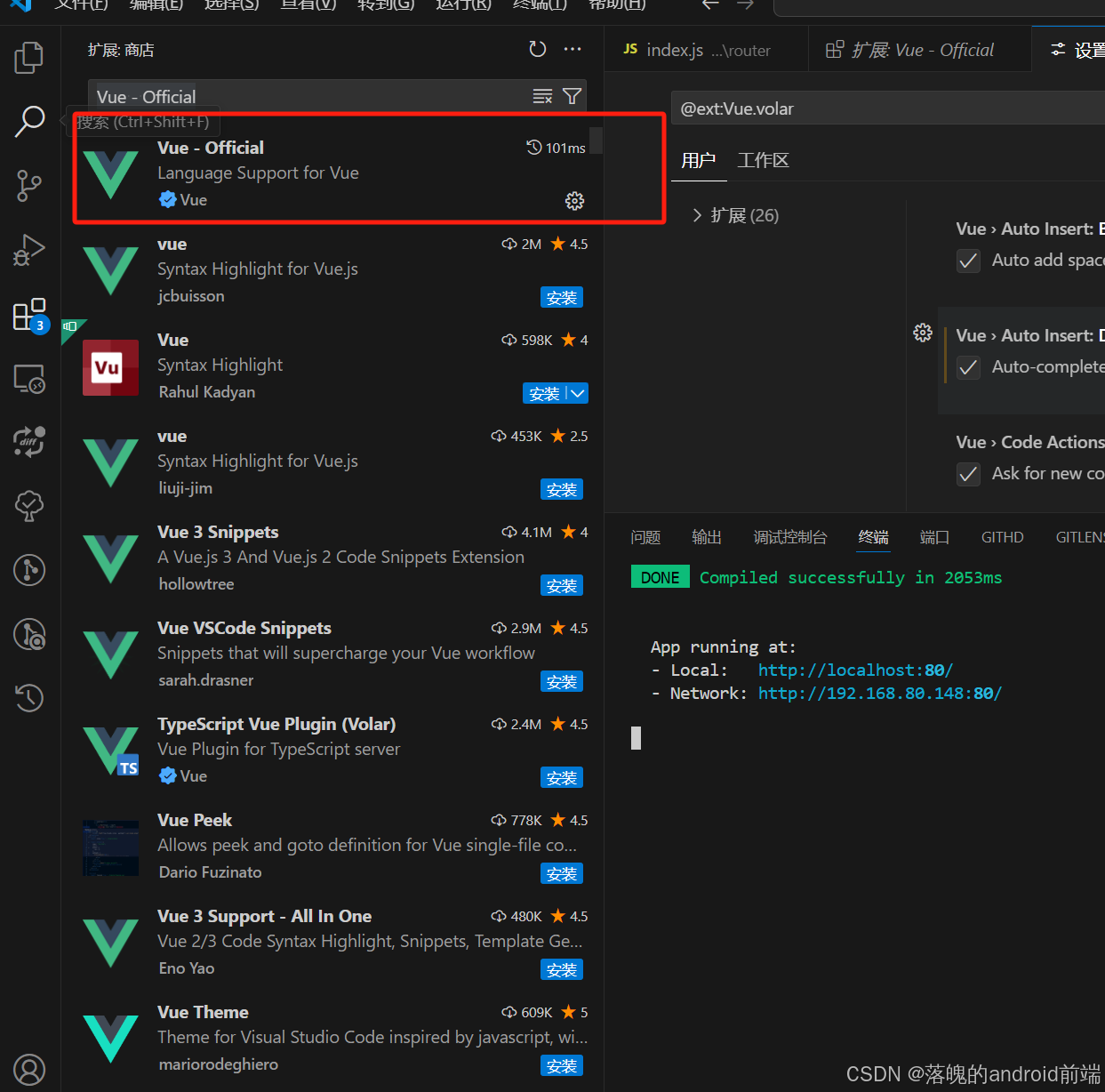Click extensions list scrollbar thumb
The image size is (1105, 1092).
click(x=596, y=140)
